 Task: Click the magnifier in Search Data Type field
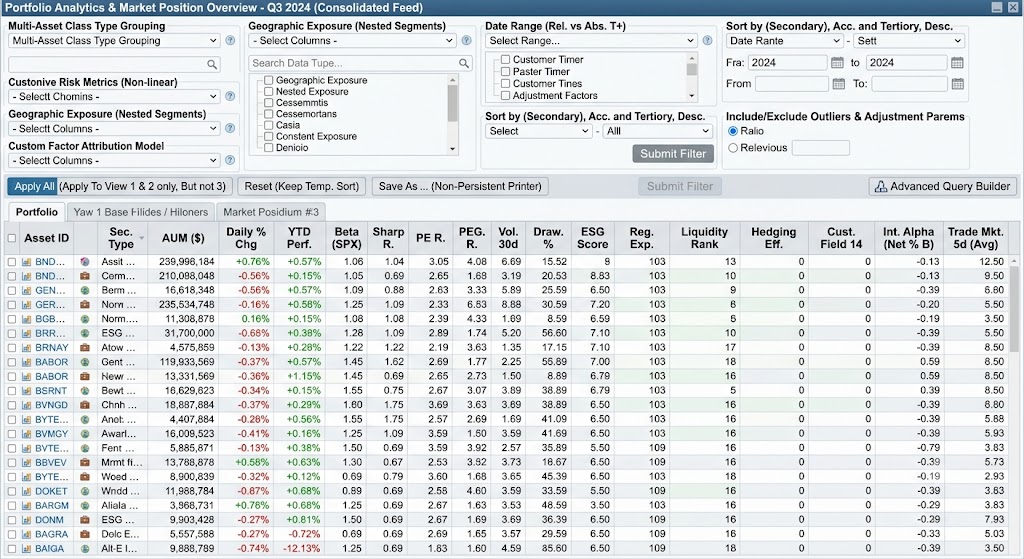[x=464, y=63]
